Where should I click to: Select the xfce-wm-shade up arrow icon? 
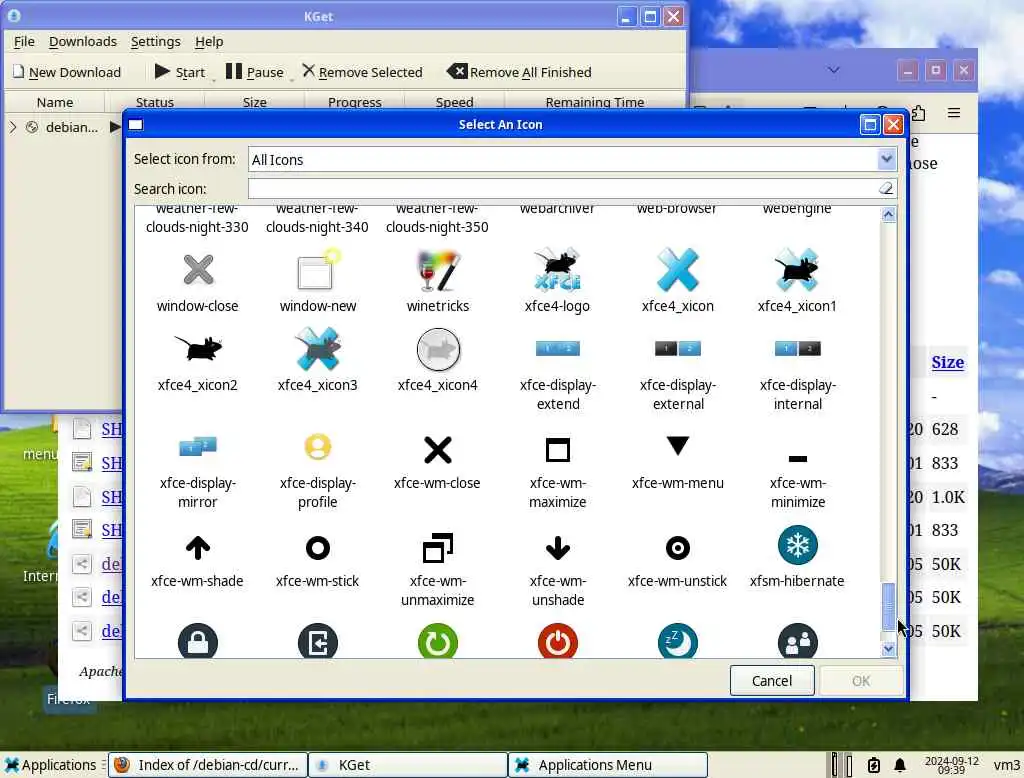tap(198, 548)
